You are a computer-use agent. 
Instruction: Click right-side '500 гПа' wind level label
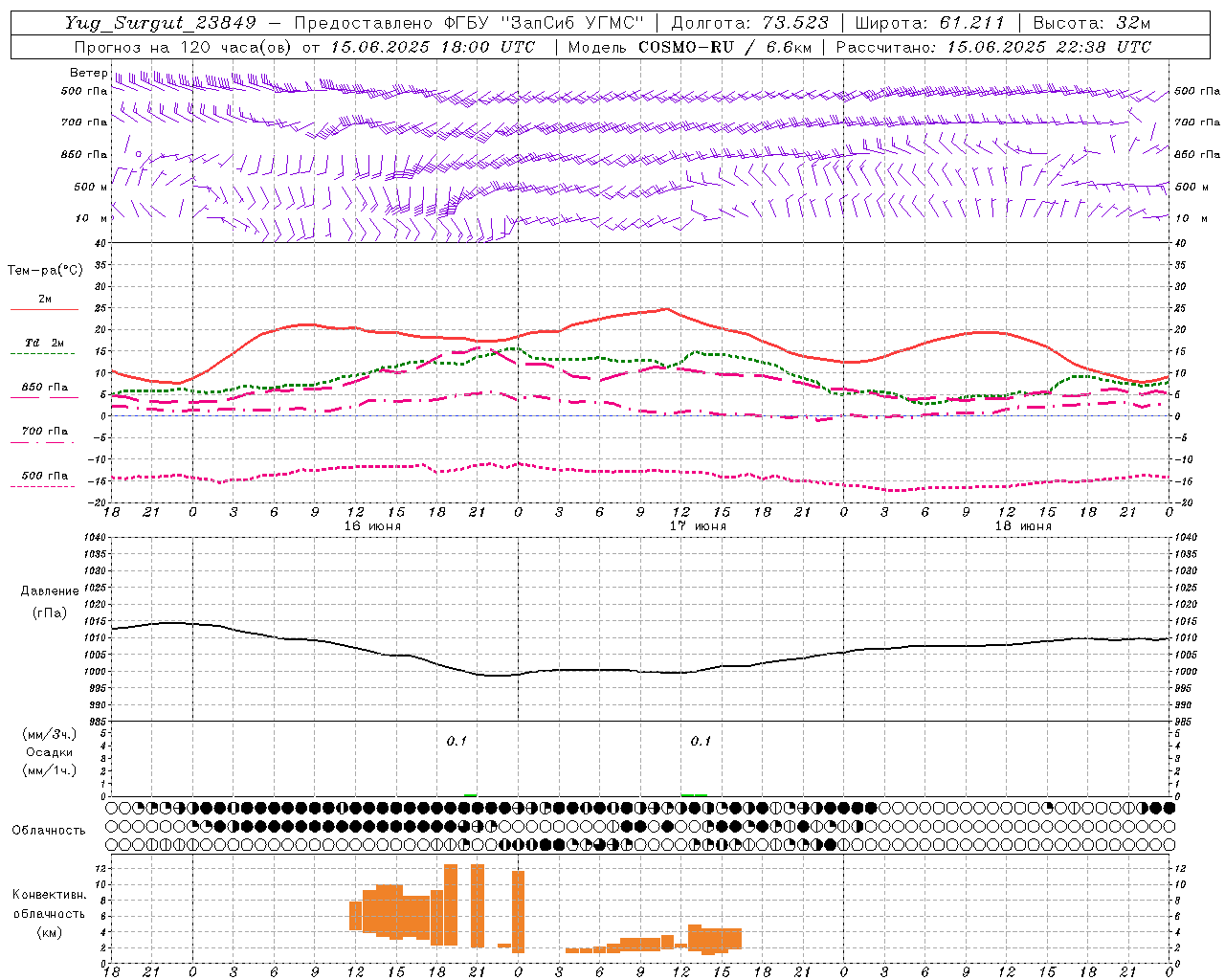coord(1197,91)
